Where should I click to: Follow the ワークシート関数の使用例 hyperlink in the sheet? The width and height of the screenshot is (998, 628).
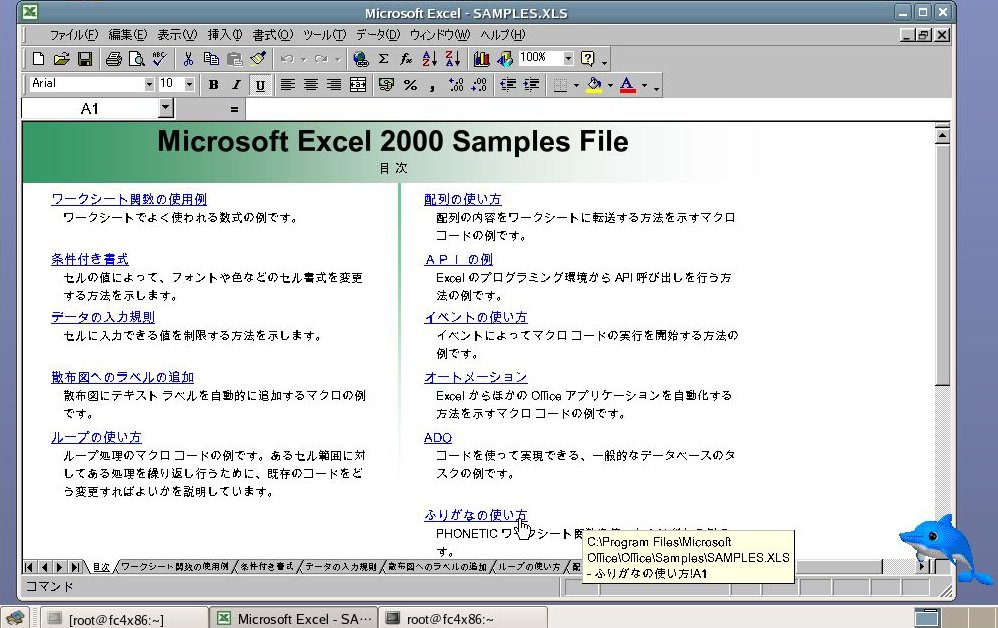(129, 199)
